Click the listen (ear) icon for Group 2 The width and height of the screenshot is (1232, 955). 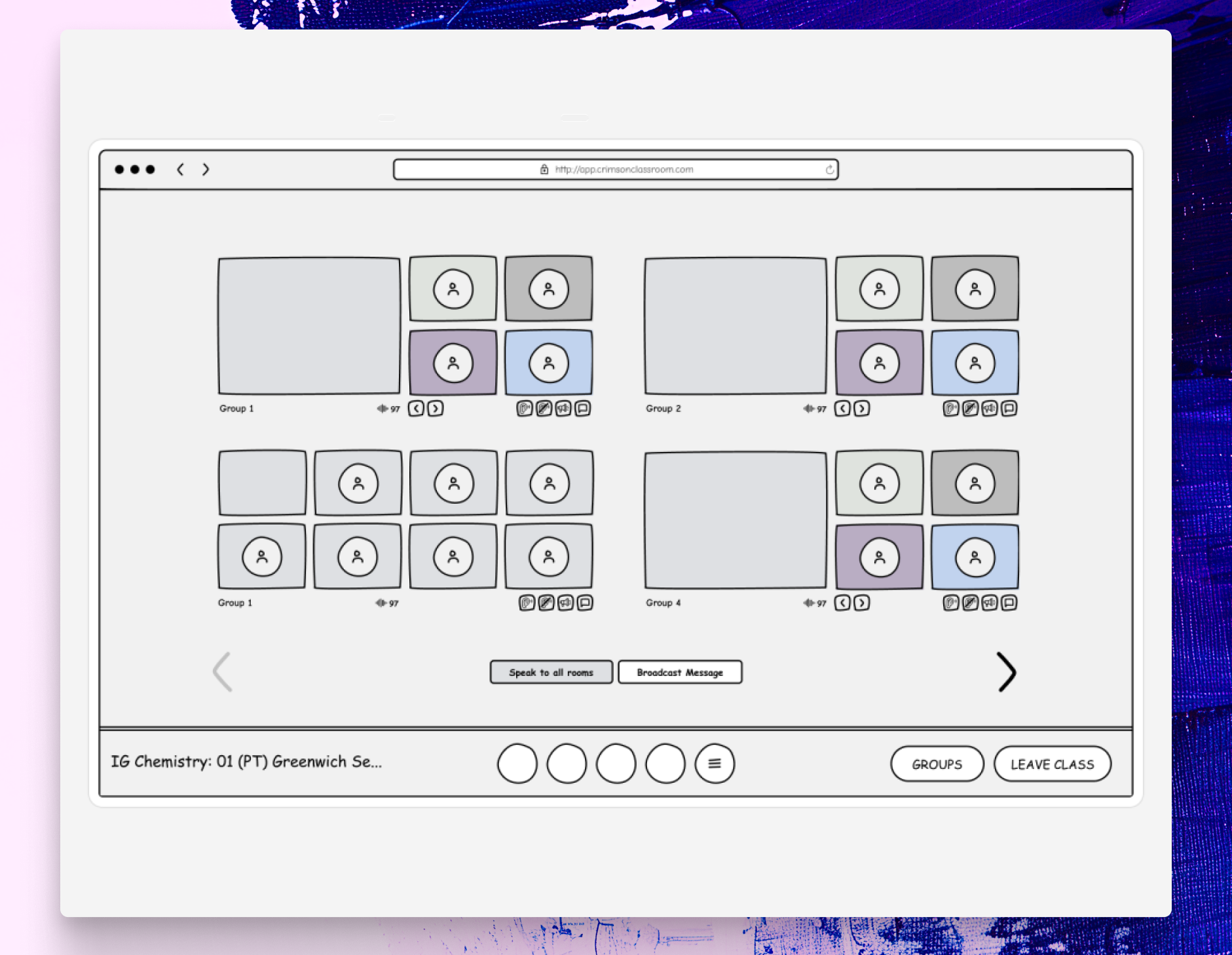(x=951, y=409)
